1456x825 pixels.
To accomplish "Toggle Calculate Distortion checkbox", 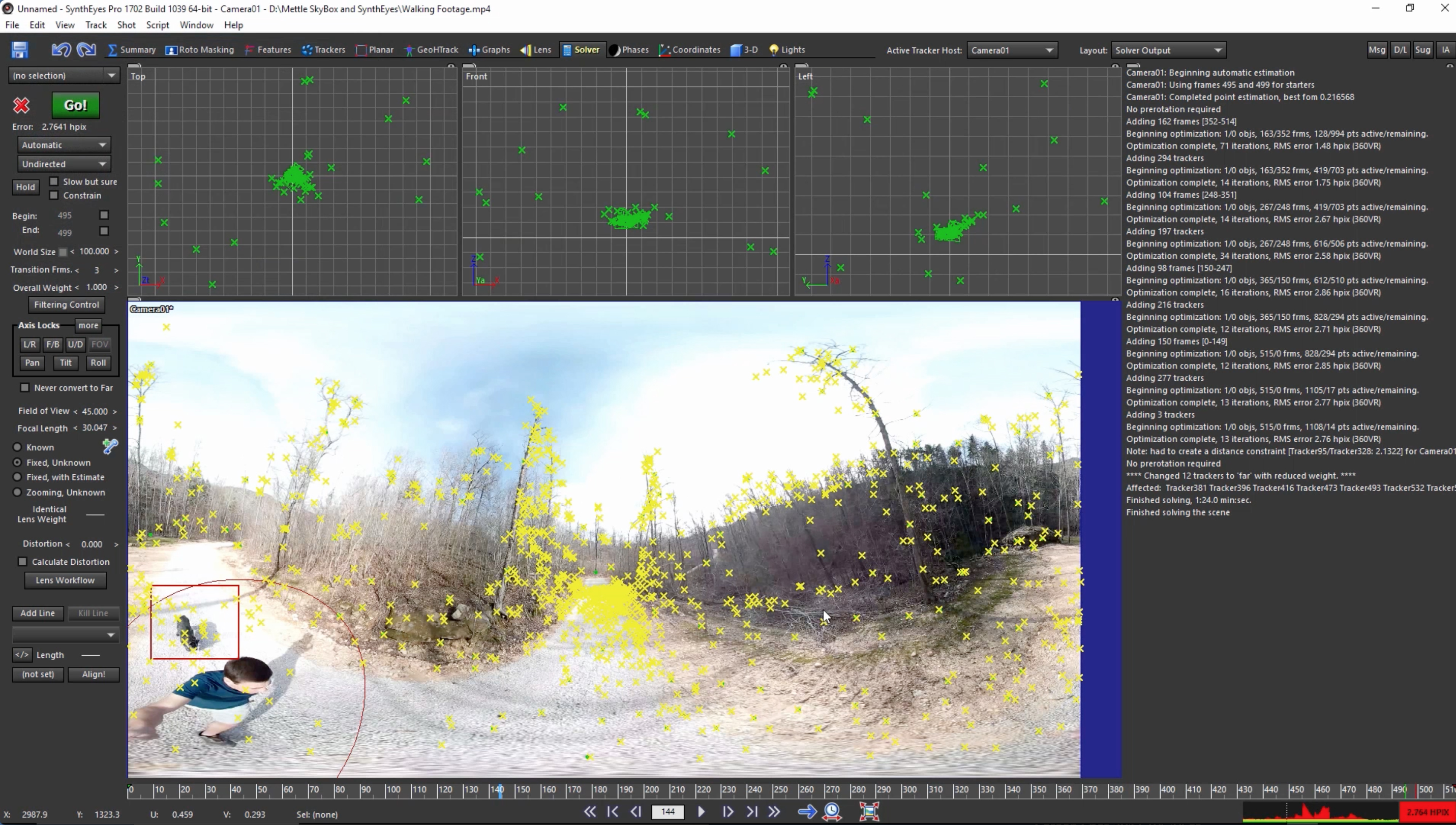I will pyautogui.click(x=23, y=562).
